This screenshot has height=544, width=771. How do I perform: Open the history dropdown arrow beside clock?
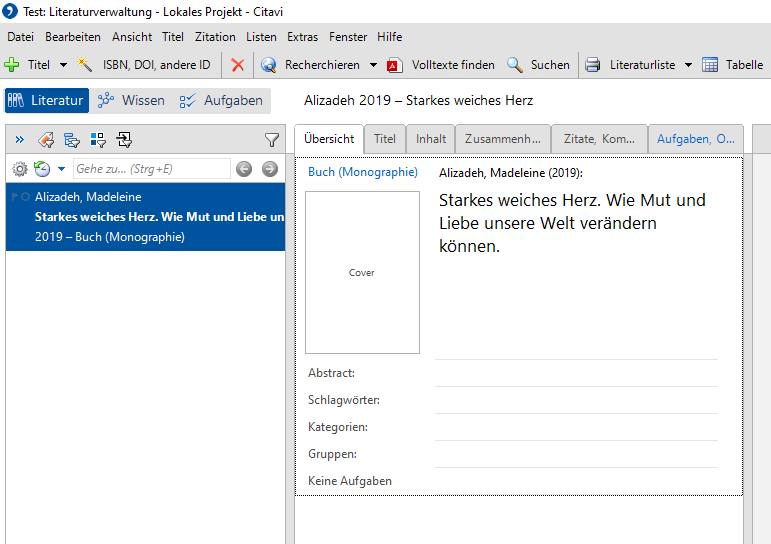(61, 169)
